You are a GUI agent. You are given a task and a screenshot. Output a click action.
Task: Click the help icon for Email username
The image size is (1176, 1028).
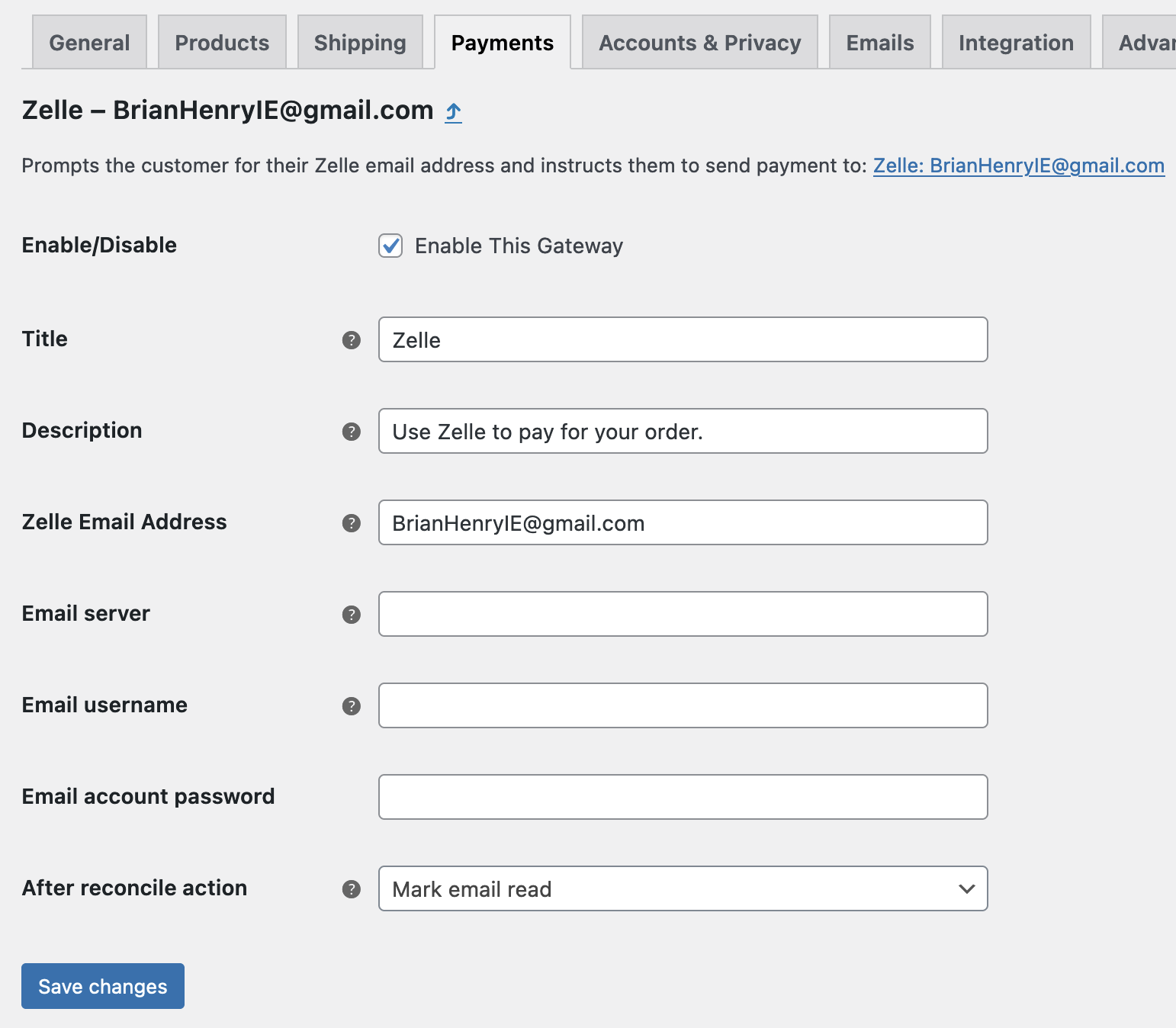click(351, 706)
